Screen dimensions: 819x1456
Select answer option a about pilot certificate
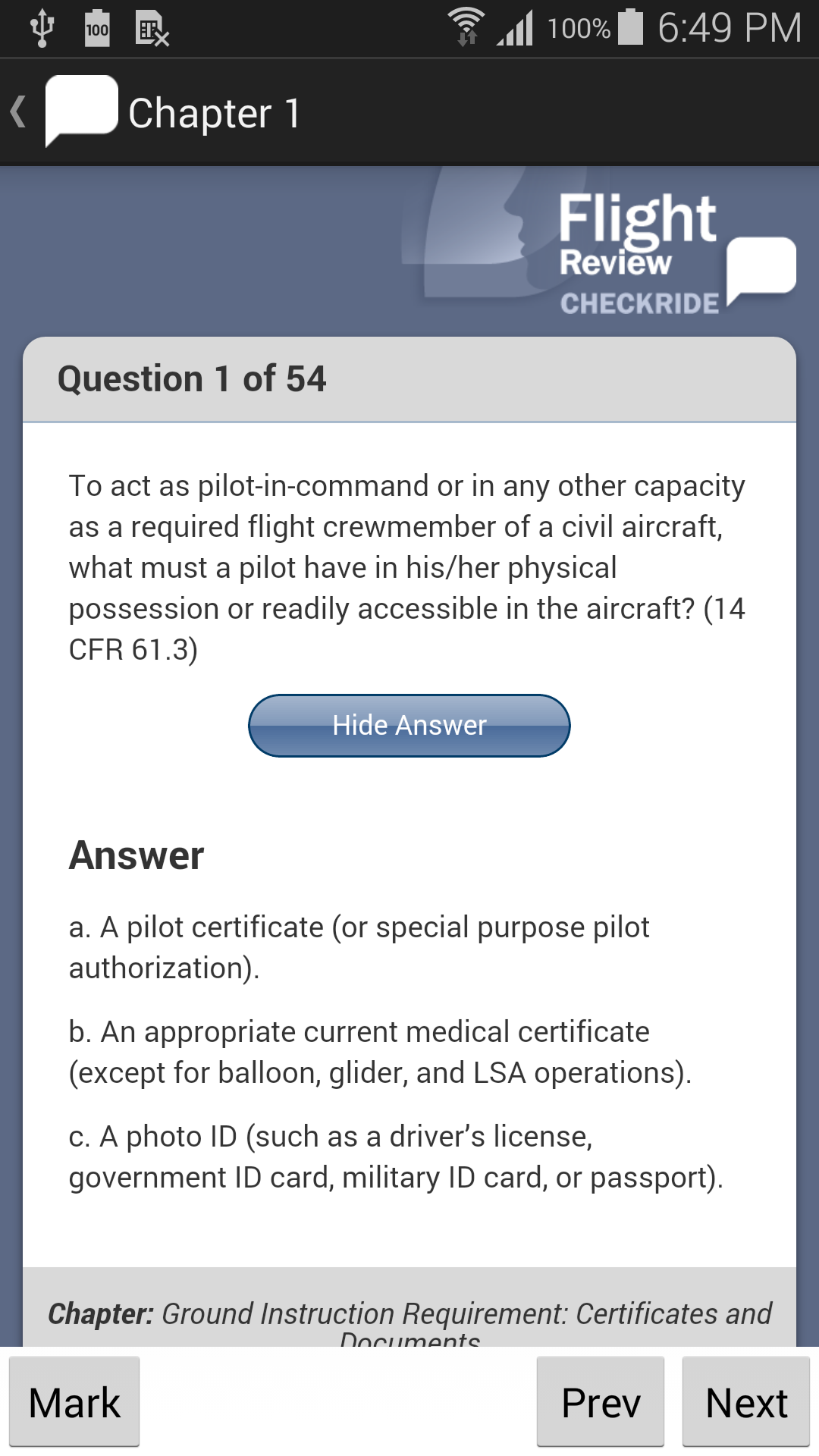pyautogui.click(x=358, y=946)
